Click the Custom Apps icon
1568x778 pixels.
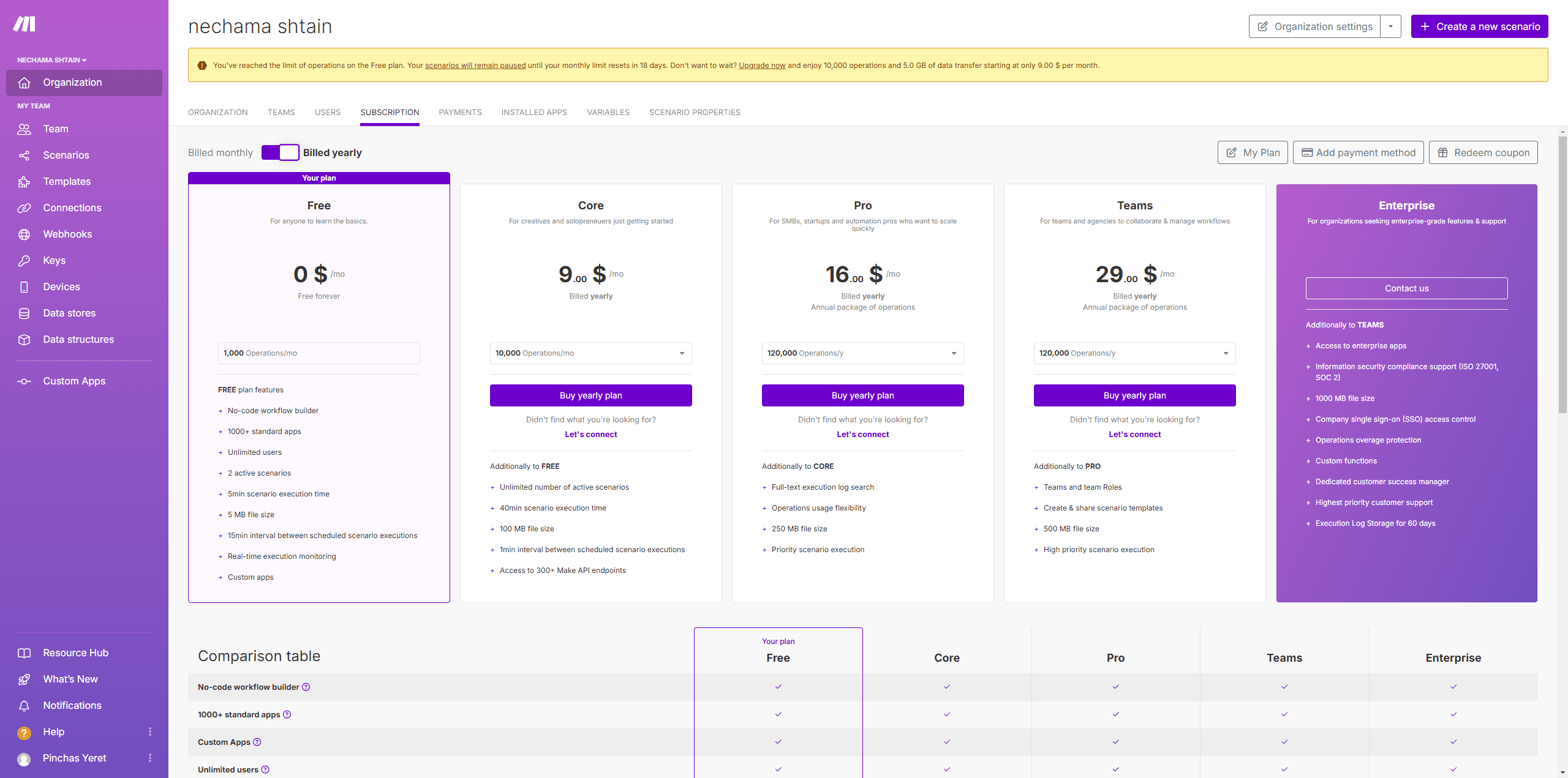pyautogui.click(x=24, y=381)
